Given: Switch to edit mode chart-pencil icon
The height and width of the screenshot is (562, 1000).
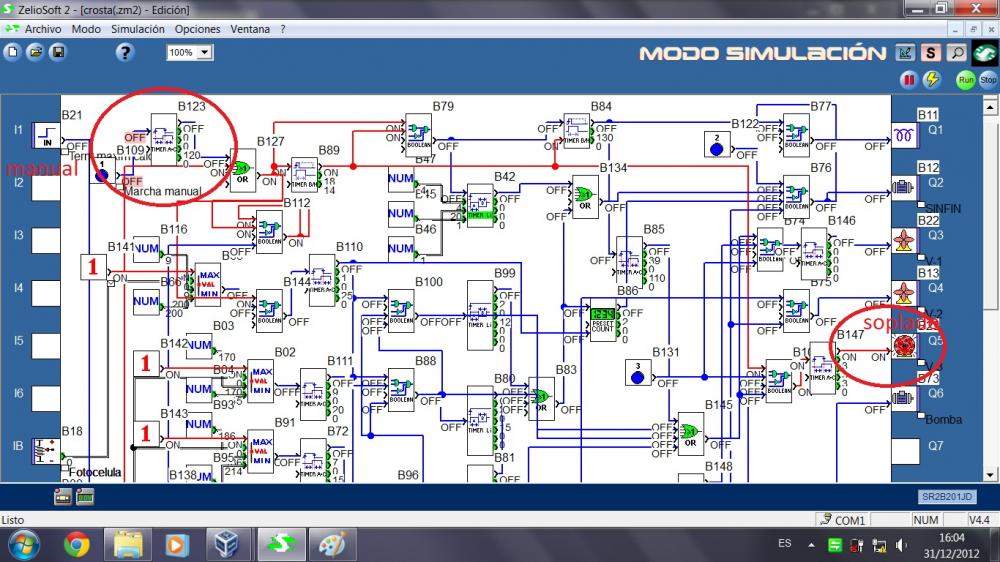Looking at the screenshot, I should tap(904, 53).
